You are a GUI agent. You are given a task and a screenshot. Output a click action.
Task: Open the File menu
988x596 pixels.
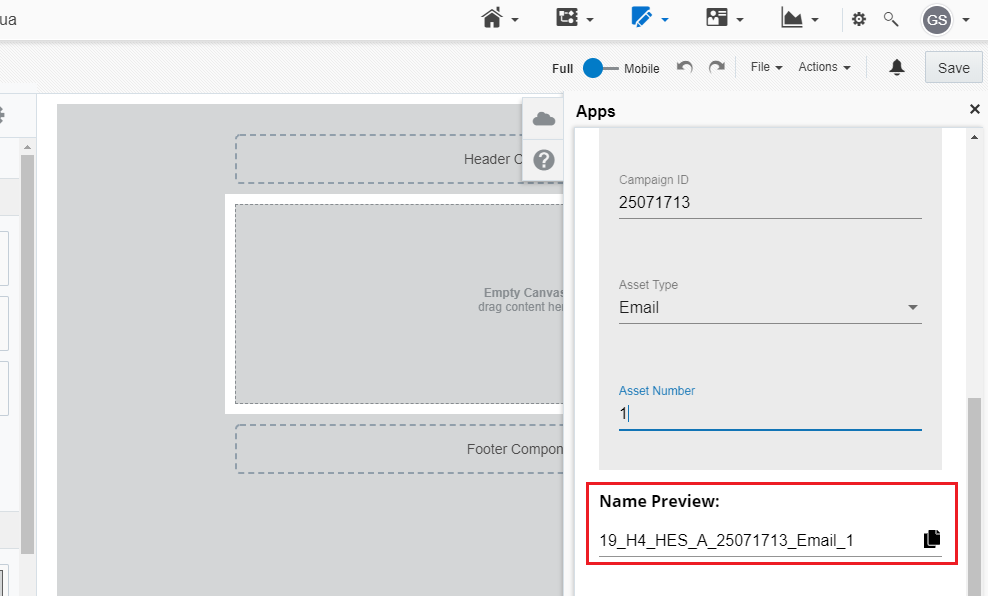(766, 67)
